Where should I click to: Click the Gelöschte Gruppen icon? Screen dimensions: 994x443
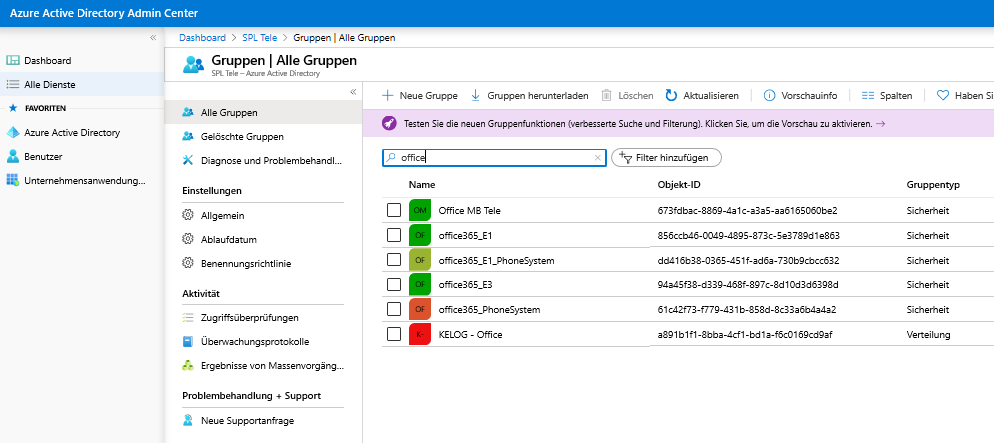pyautogui.click(x=188, y=136)
